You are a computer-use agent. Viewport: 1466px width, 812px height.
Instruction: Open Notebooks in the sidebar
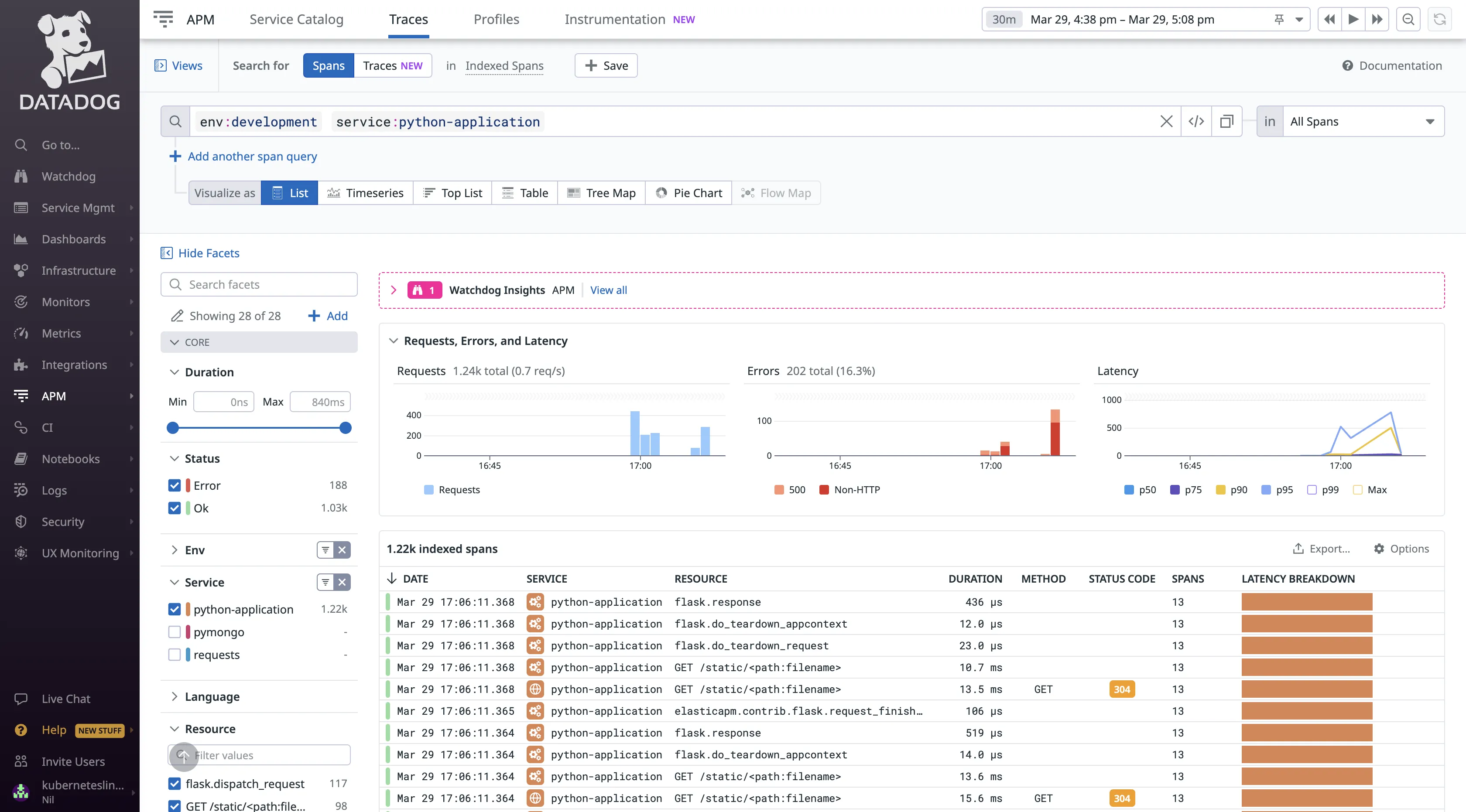(x=71, y=459)
